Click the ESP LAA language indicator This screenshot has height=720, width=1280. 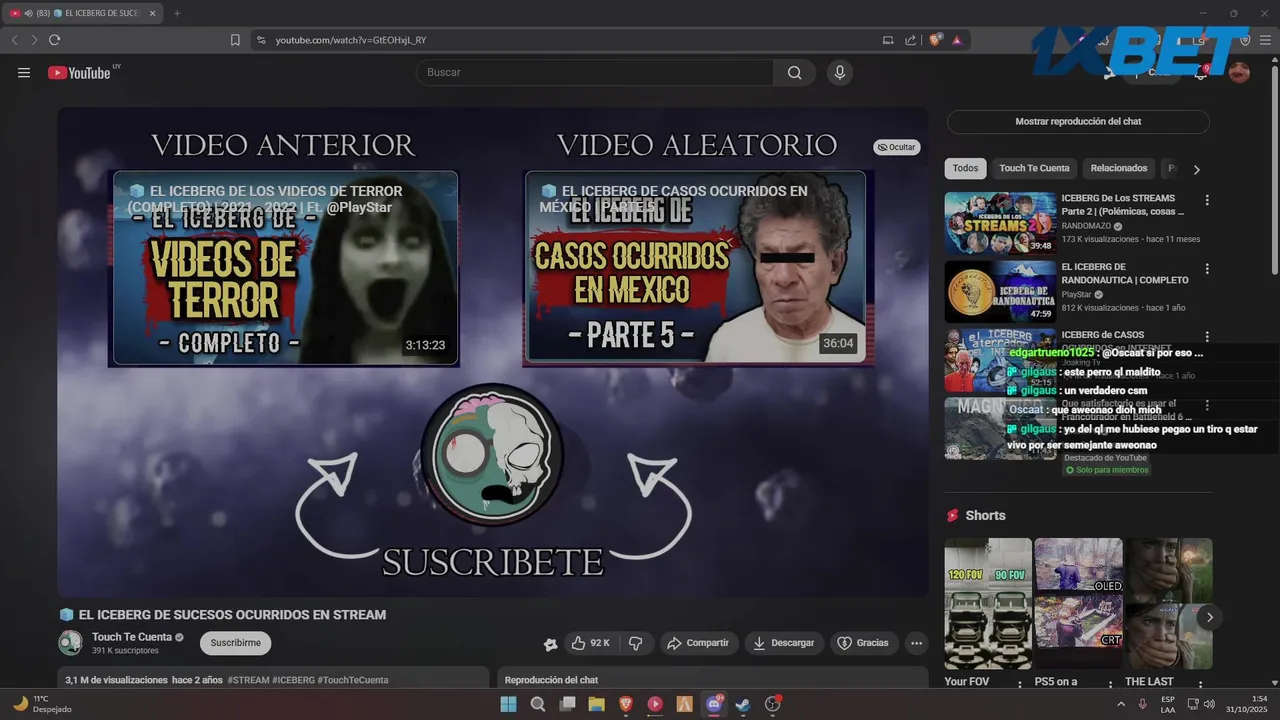pos(1167,703)
